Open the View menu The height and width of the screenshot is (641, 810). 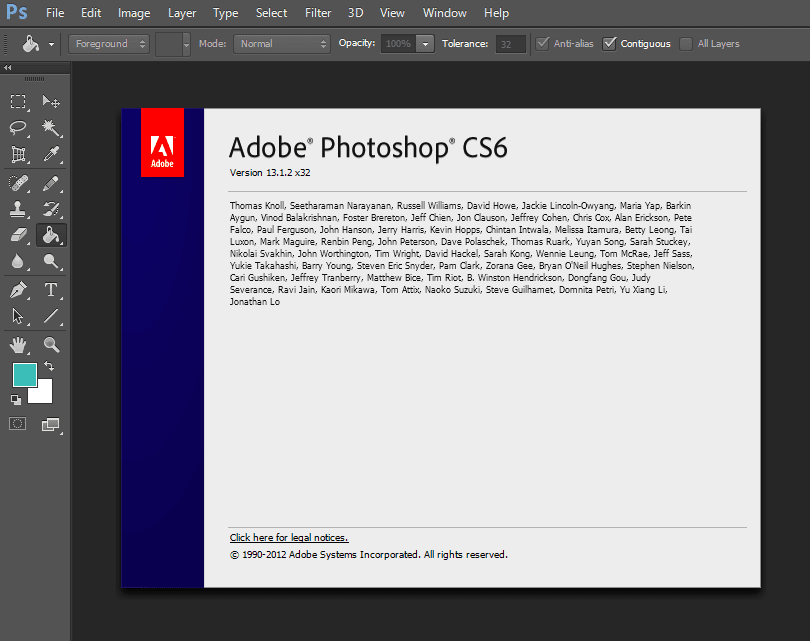point(392,13)
